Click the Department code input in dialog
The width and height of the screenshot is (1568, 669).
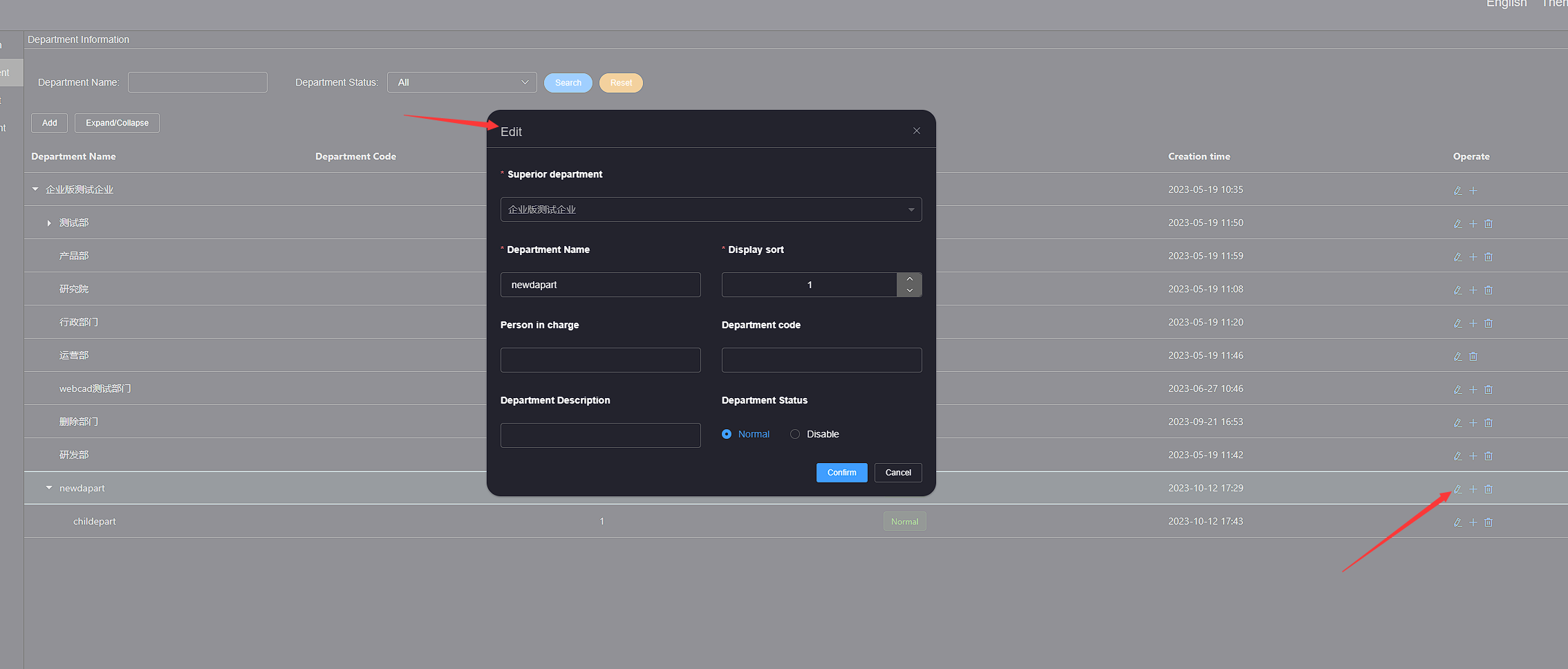tap(821, 360)
